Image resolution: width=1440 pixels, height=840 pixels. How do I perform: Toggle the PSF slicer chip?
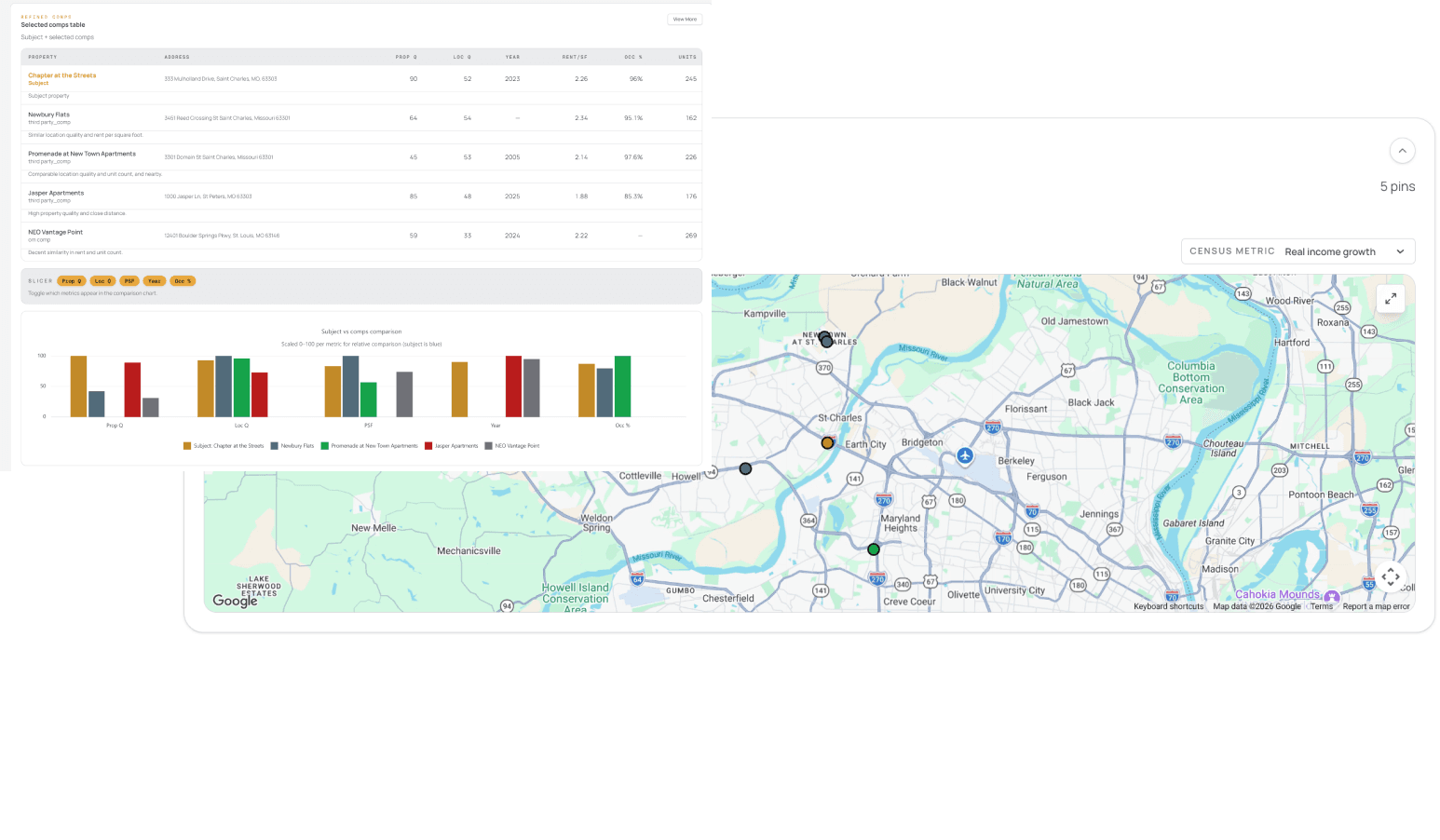(x=129, y=280)
